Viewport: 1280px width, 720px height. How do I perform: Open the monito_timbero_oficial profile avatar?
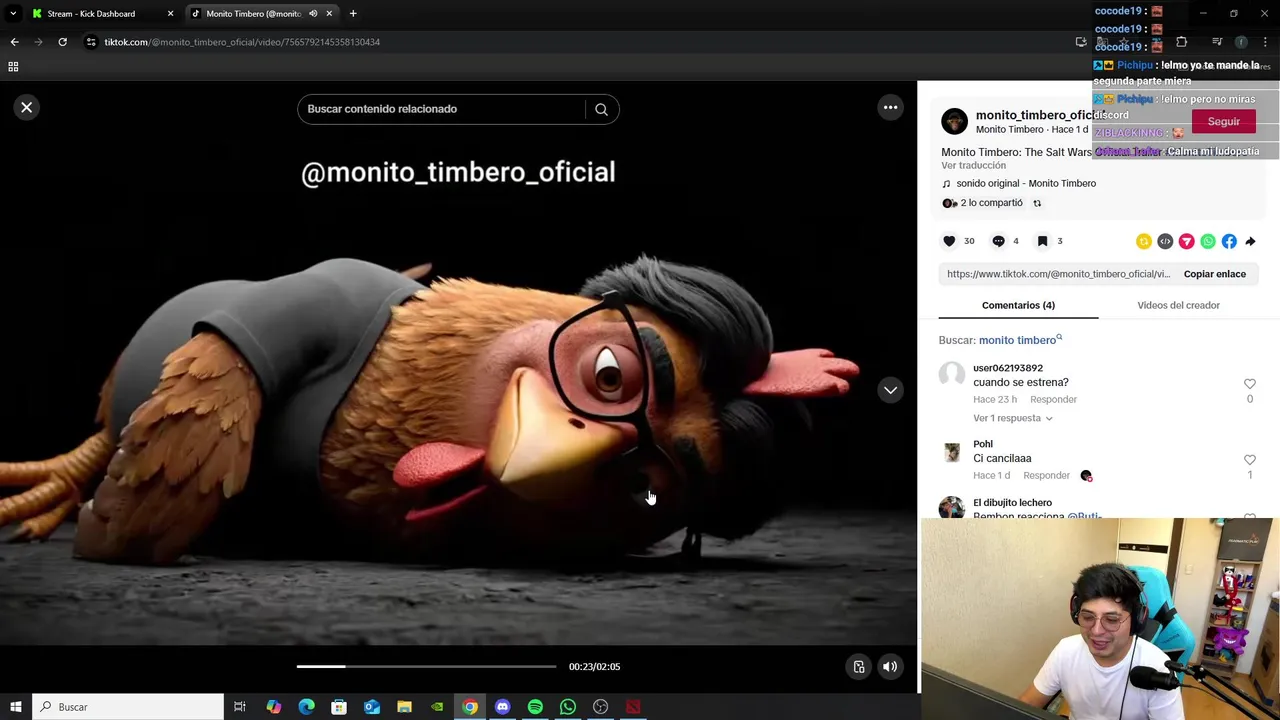(954, 122)
